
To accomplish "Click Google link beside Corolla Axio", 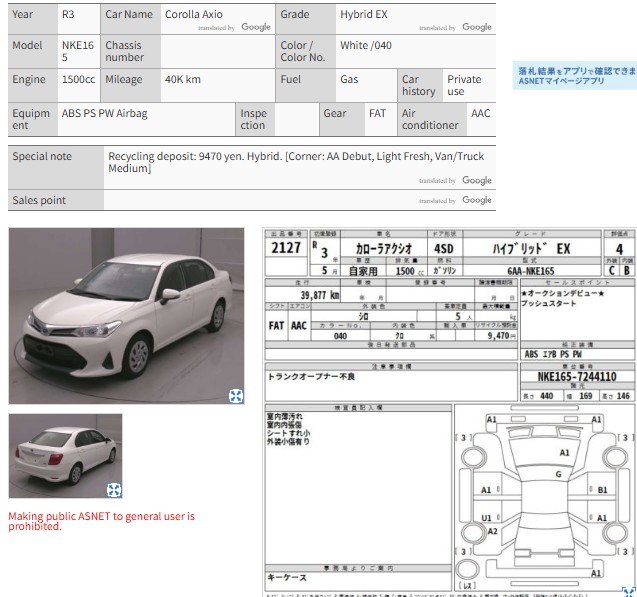I will coord(256,27).
